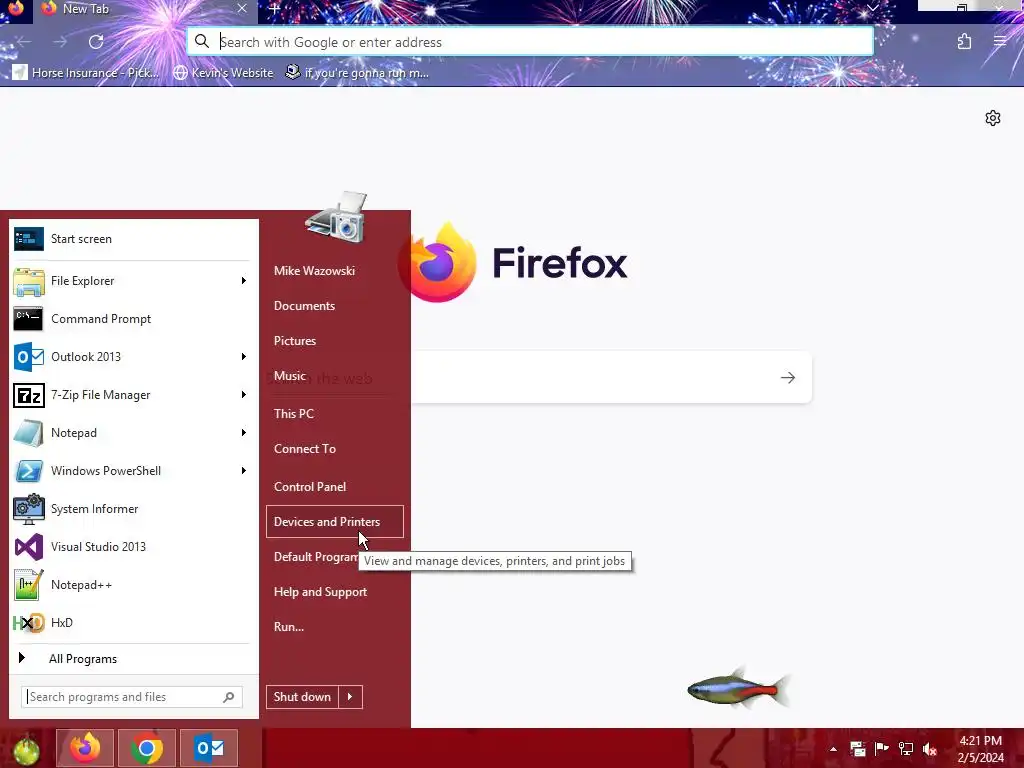Expand Notepad jump list arrow
The image size is (1024, 768).
244,433
